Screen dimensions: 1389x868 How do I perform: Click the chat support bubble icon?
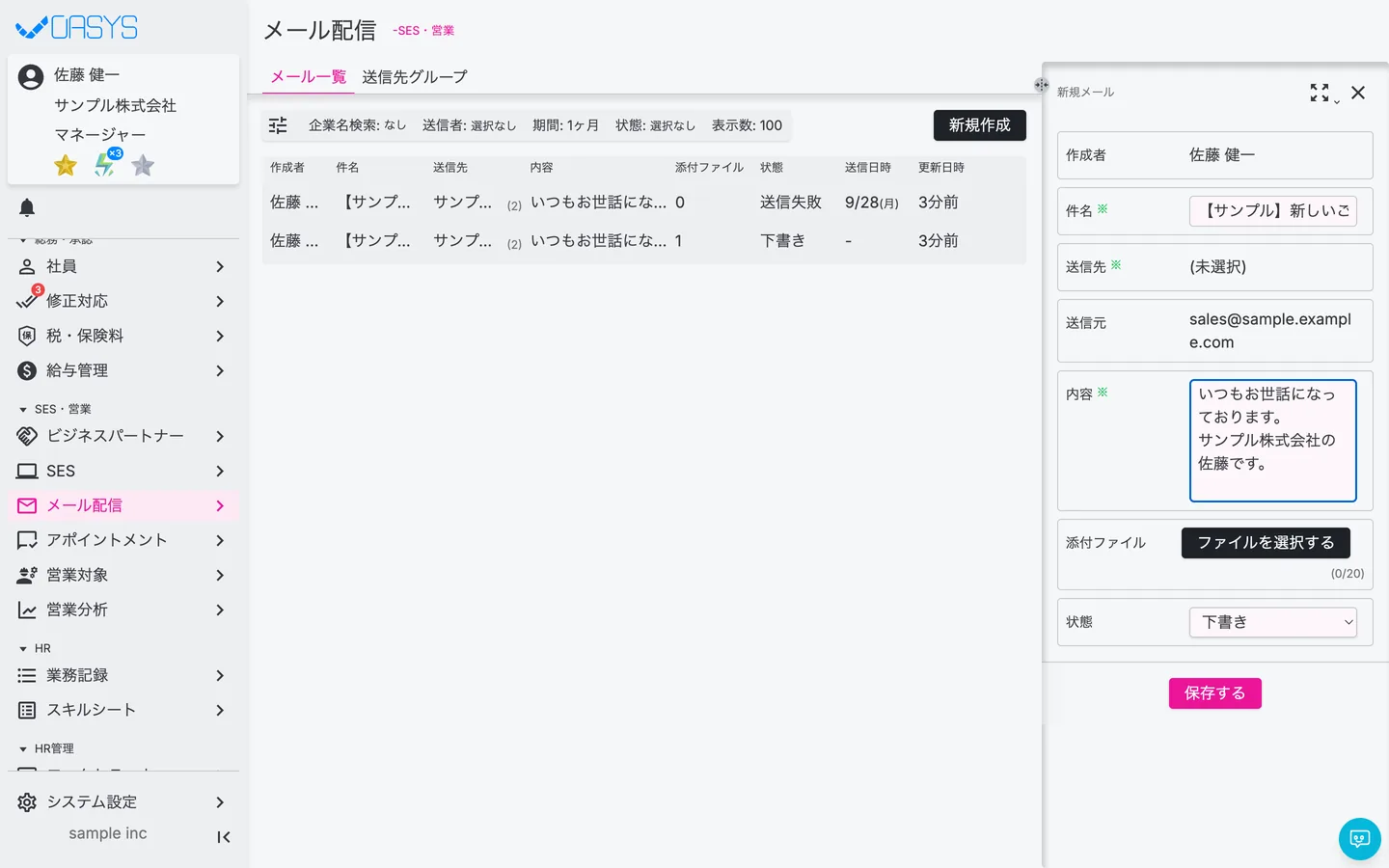point(1360,839)
